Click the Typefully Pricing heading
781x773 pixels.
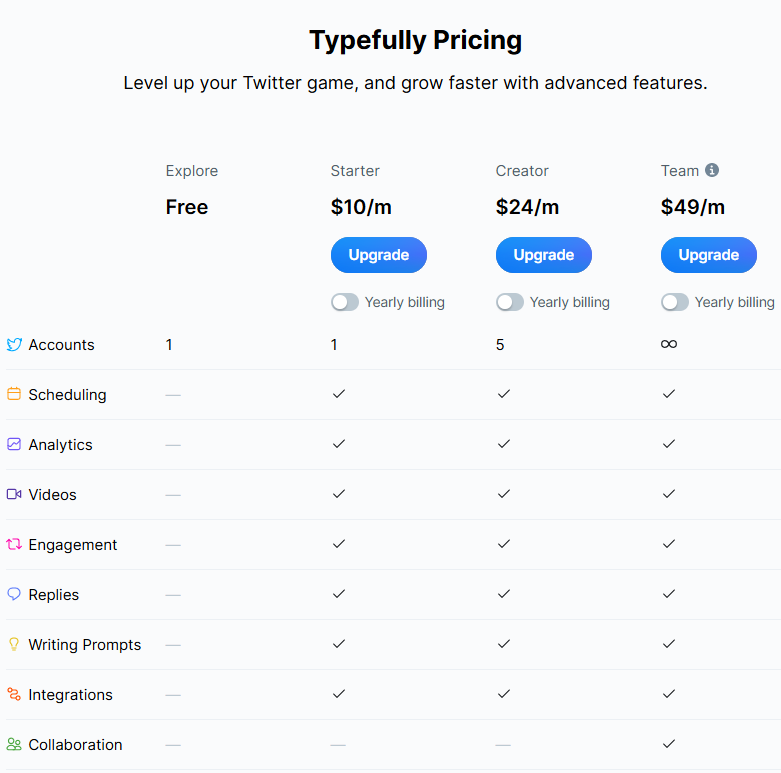[x=415, y=41]
